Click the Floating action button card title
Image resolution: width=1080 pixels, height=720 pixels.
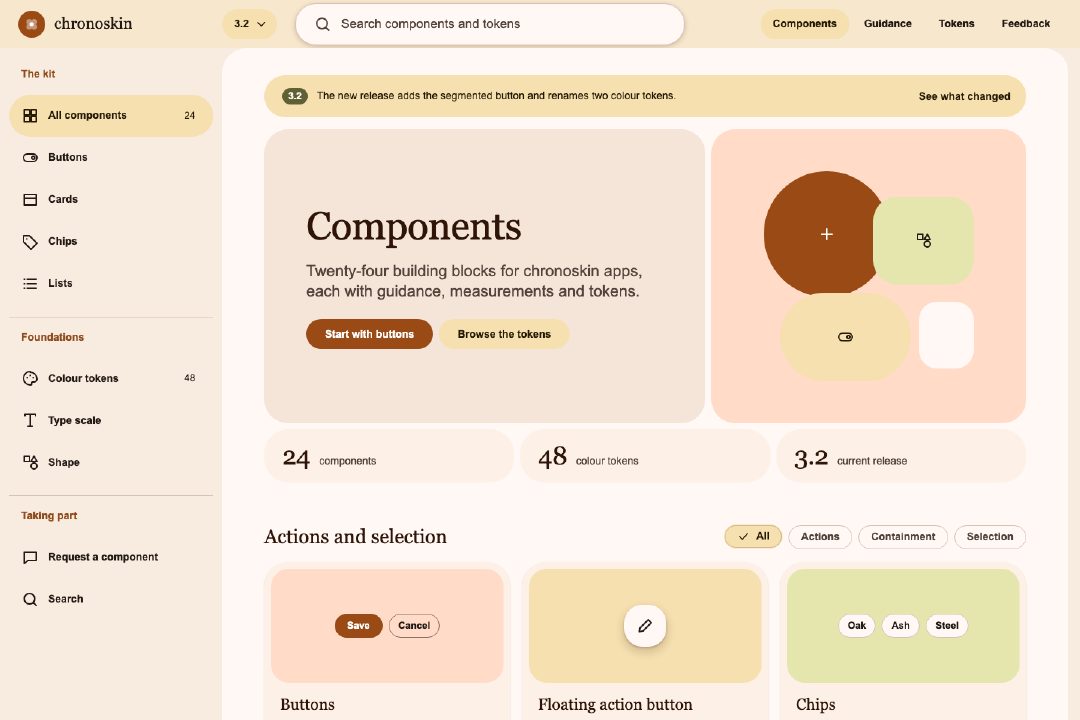point(615,705)
